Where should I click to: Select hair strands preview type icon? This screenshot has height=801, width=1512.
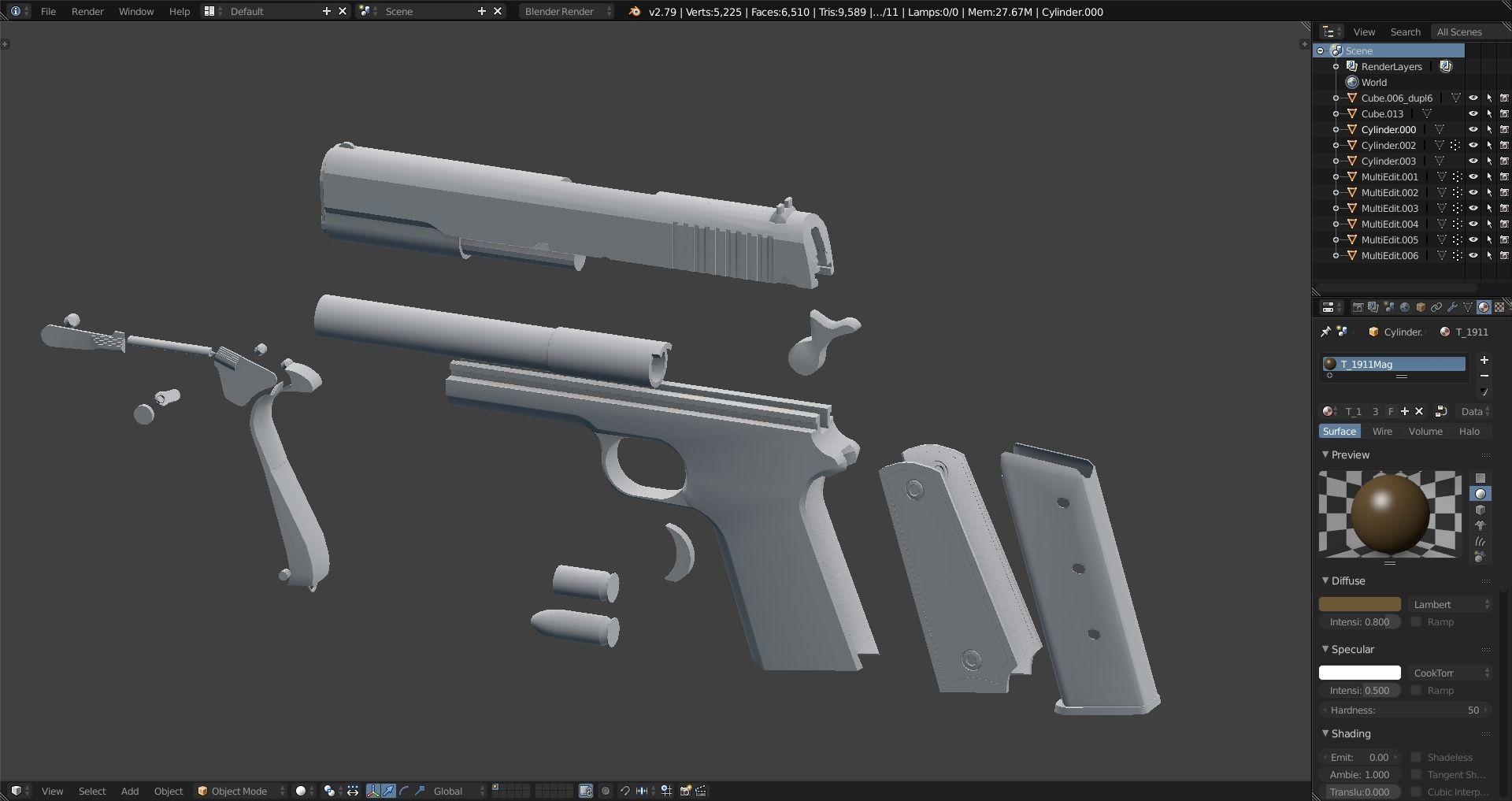1480,541
